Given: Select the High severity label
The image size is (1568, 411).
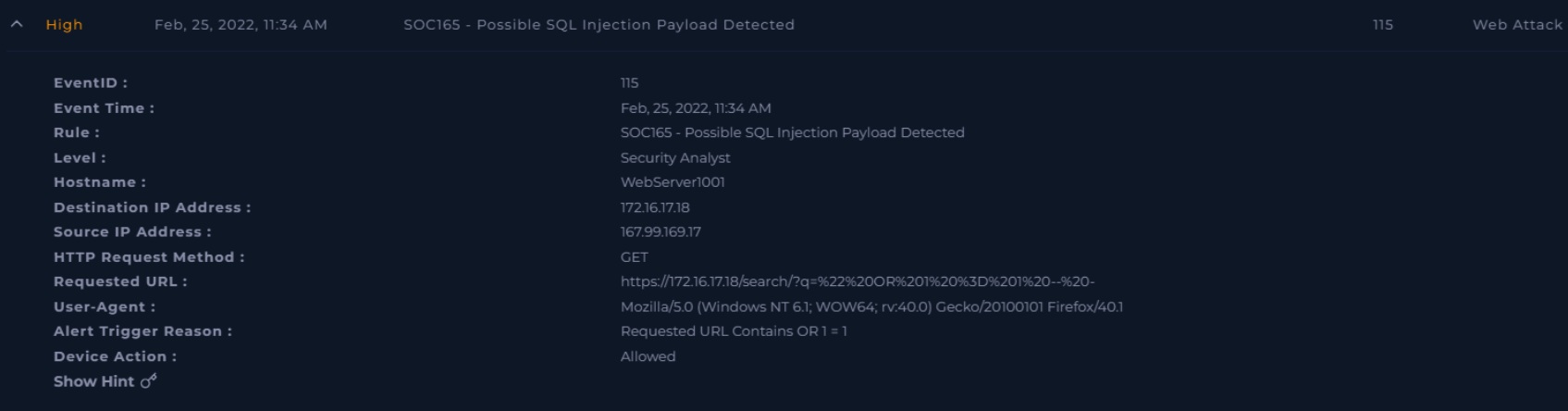Looking at the screenshot, I should tap(65, 25).
